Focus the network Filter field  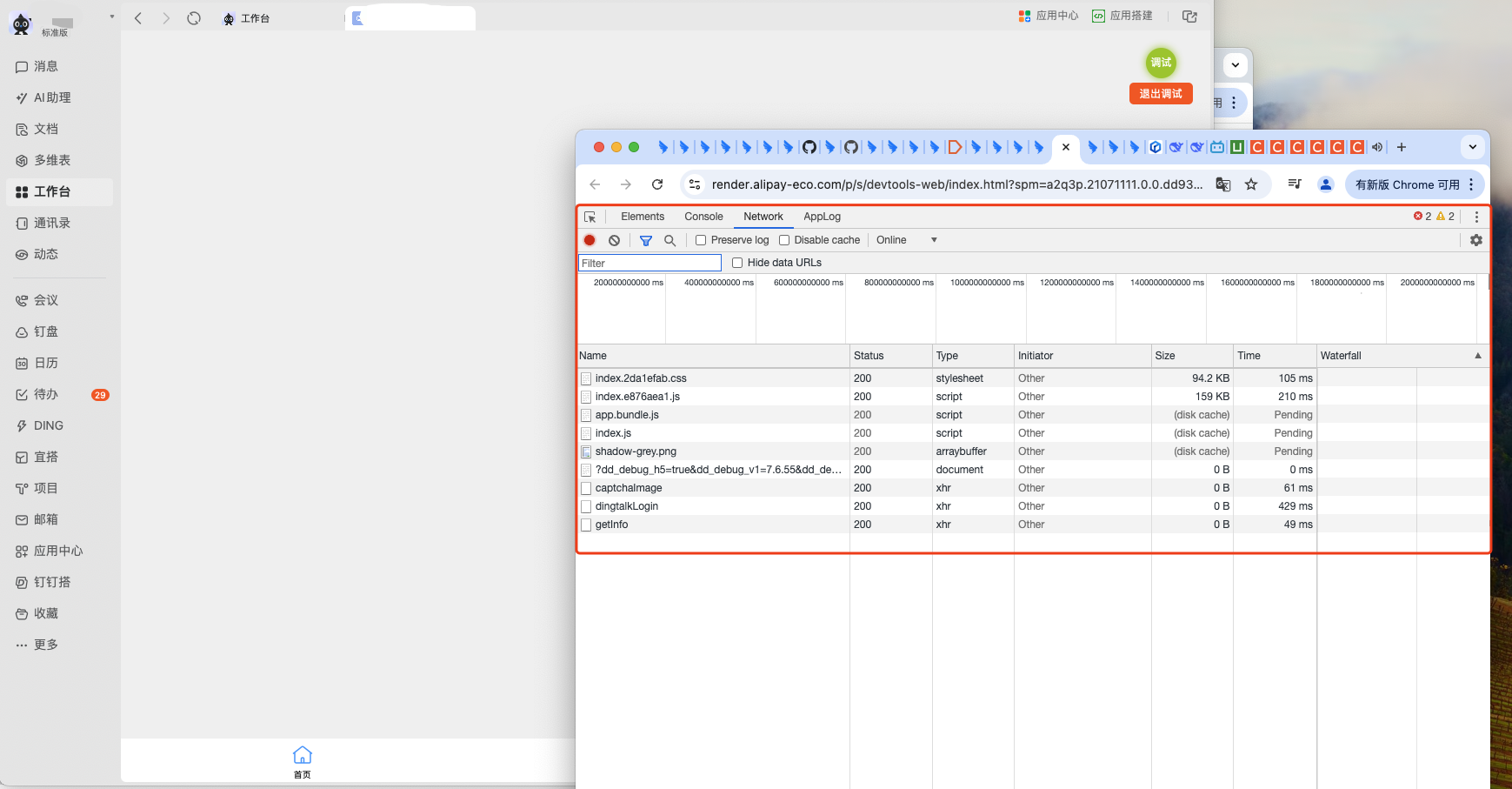[650, 263]
